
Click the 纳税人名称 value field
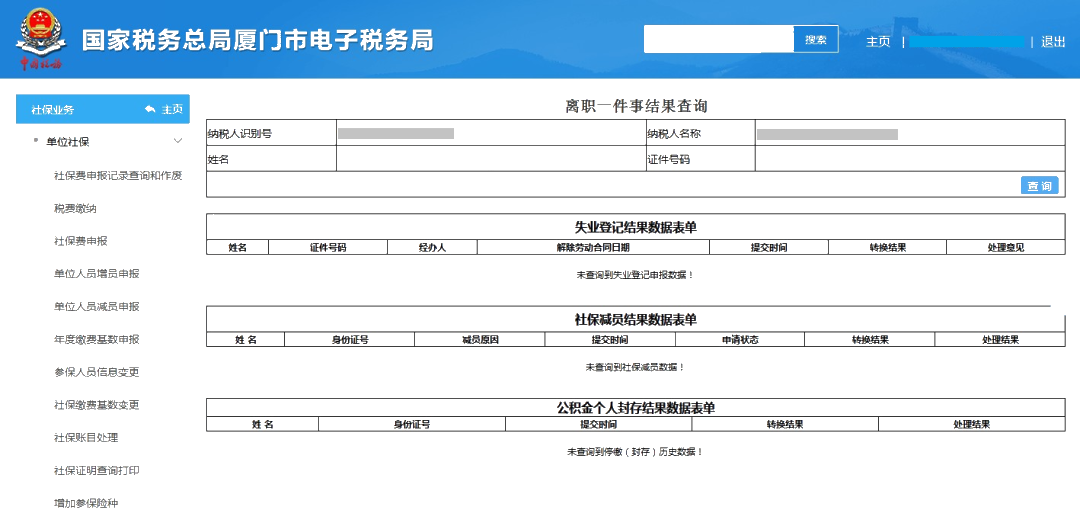[910, 134]
